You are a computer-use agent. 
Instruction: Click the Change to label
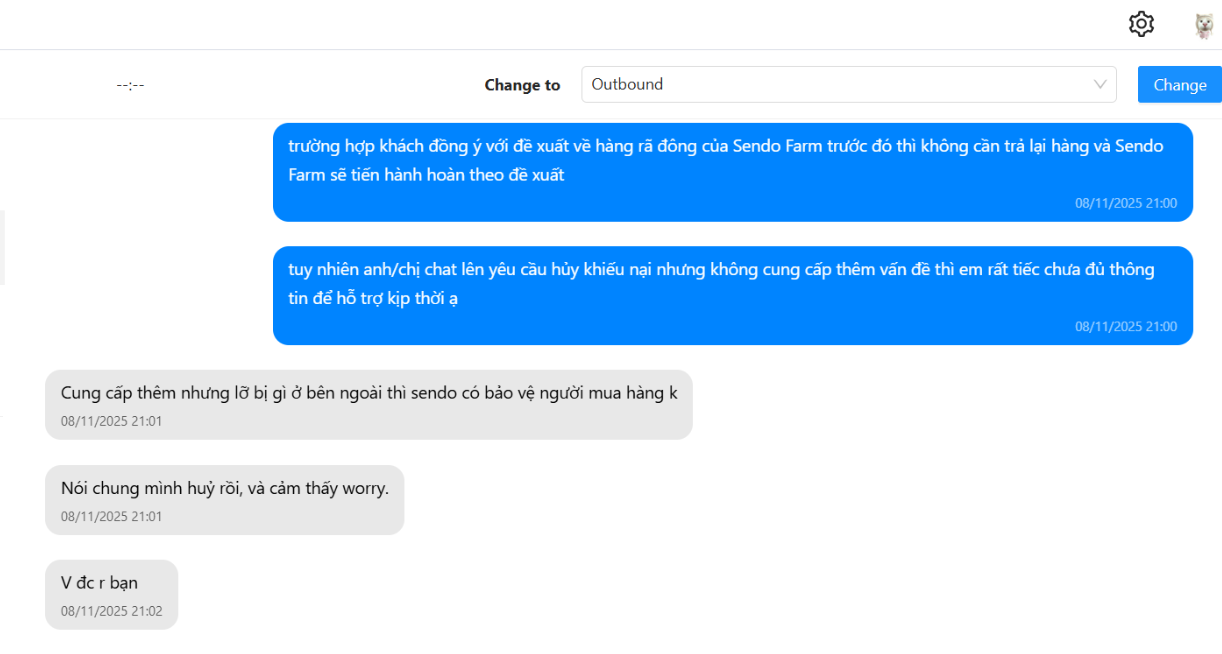pos(522,85)
